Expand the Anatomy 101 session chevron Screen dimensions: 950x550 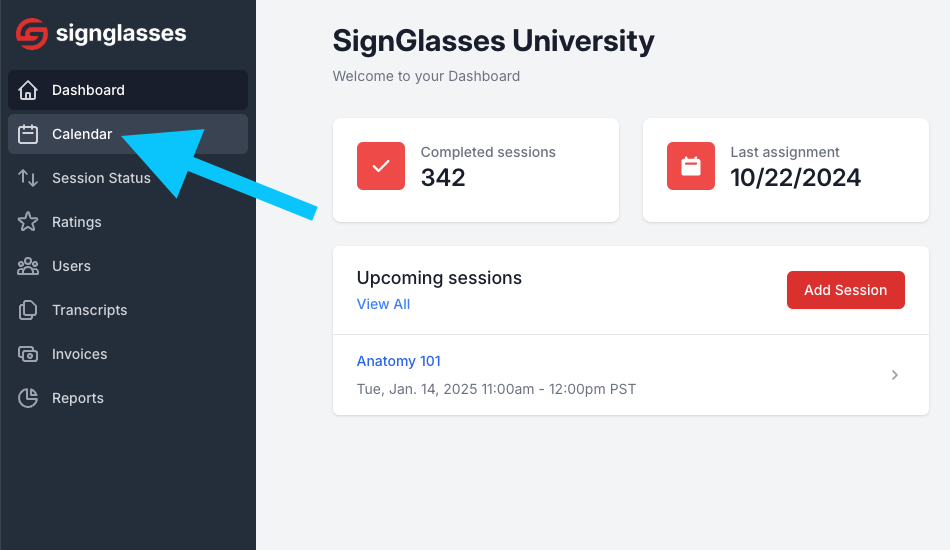point(894,375)
